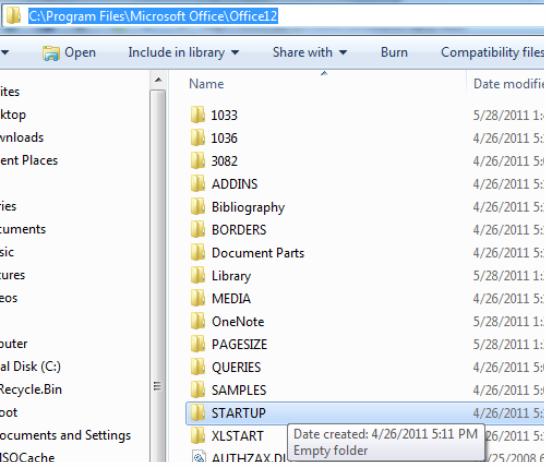Click the navigation pane scrollbar thumb

click(x=158, y=275)
